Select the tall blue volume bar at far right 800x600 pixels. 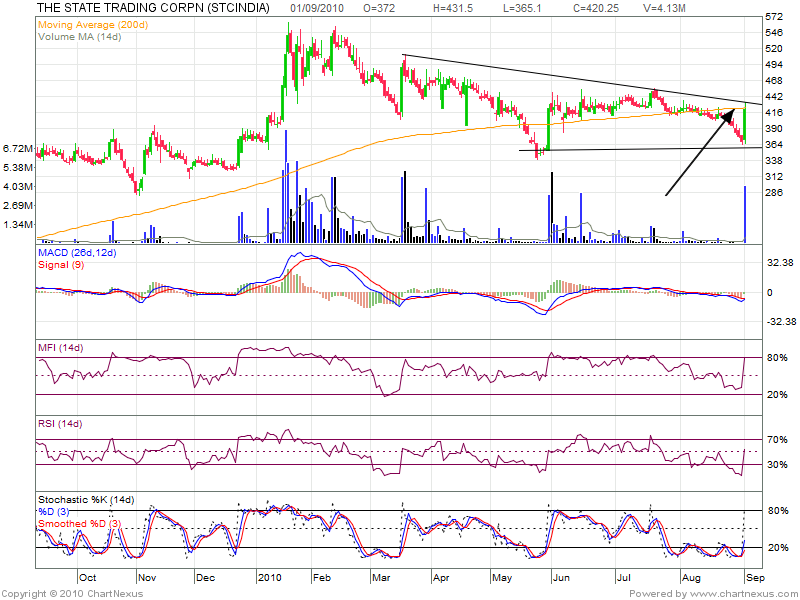745,214
